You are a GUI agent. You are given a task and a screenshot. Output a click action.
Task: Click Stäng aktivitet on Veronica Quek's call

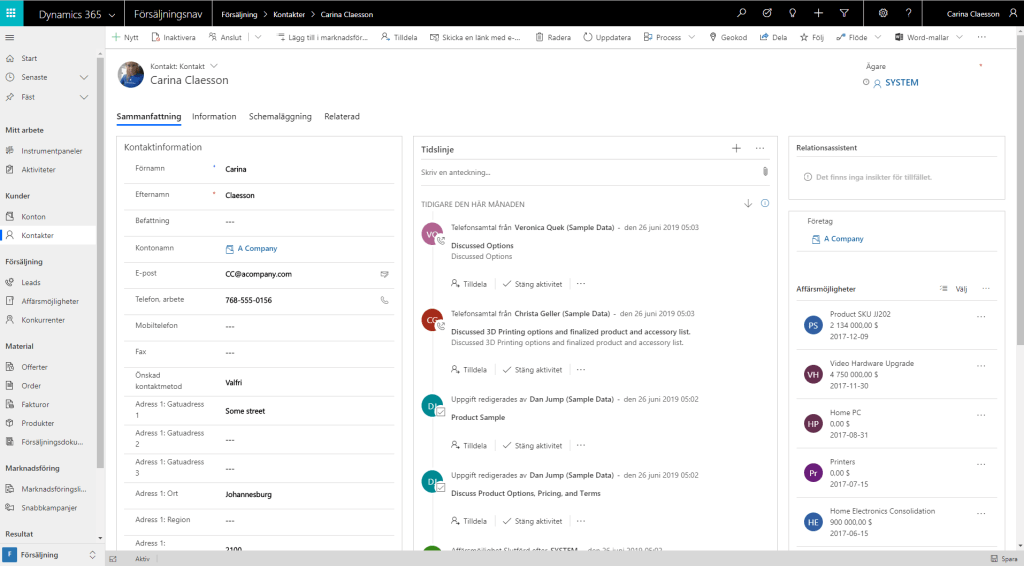point(532,284)
